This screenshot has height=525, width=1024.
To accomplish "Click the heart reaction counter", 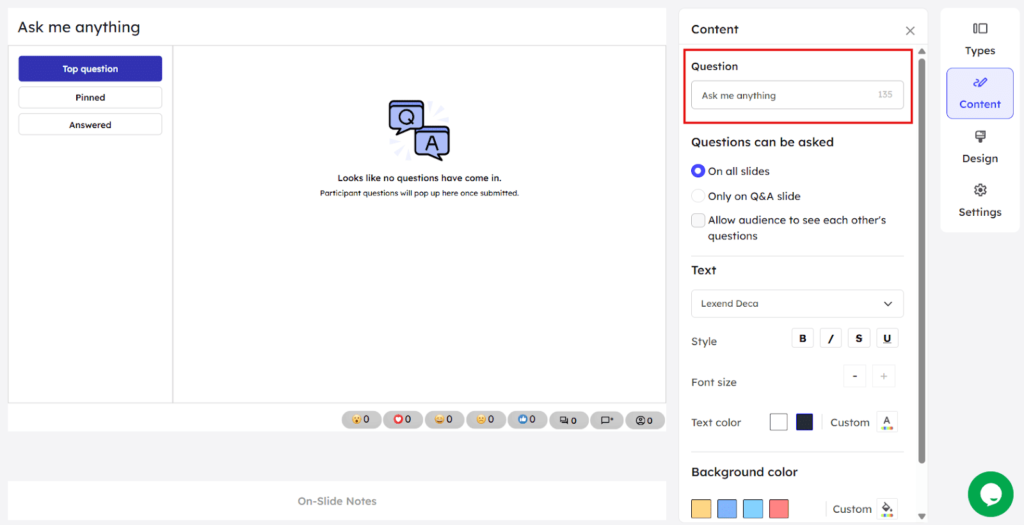I will pyautogui.click(x=402, y=420).
